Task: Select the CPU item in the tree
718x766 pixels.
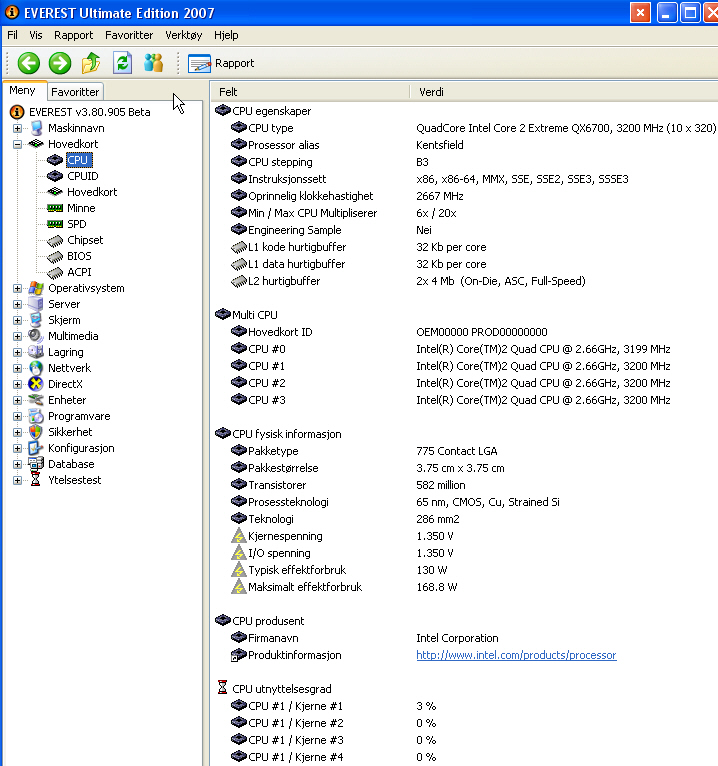Action: 78,160
